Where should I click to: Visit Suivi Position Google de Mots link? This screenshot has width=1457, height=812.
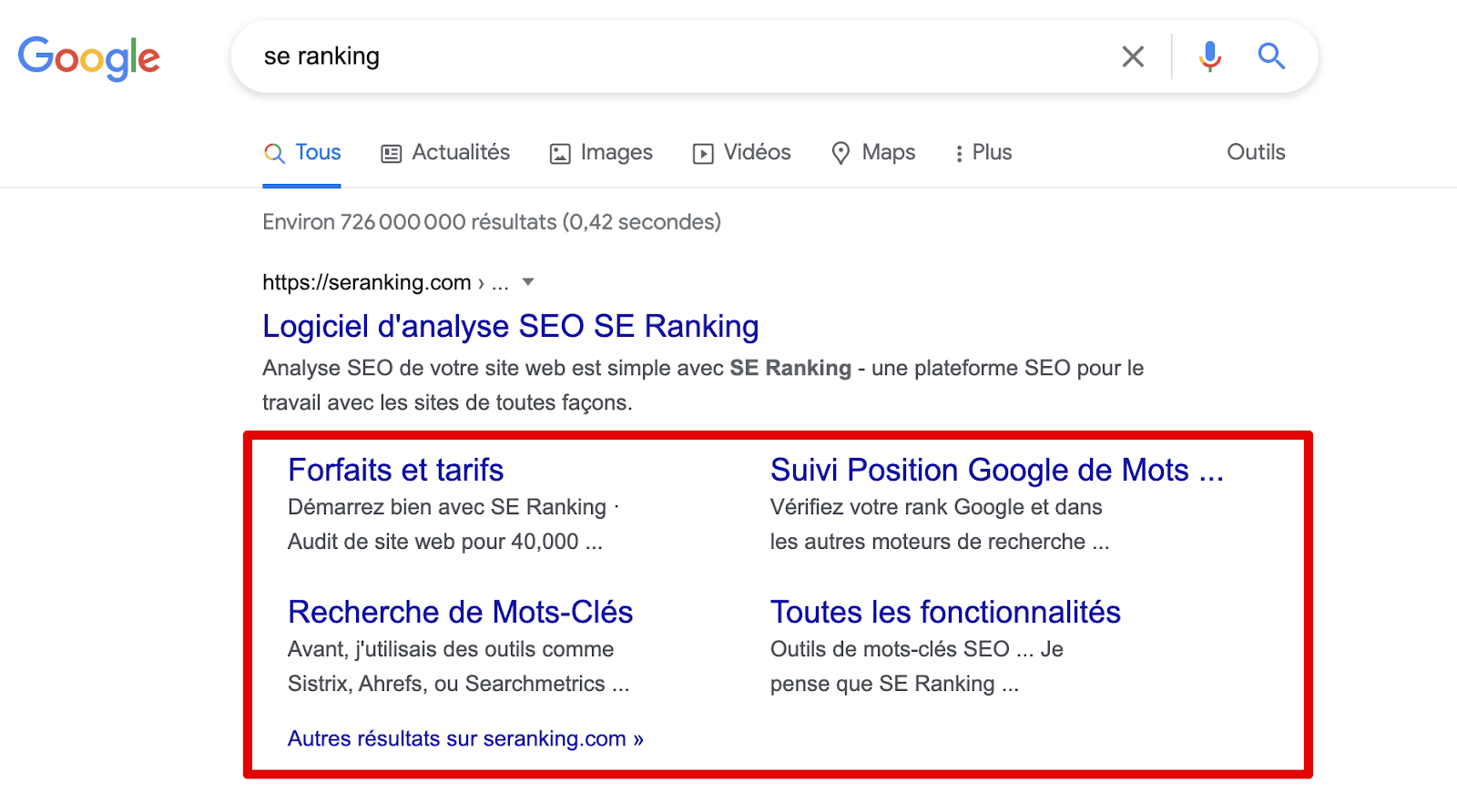(996, 470)
